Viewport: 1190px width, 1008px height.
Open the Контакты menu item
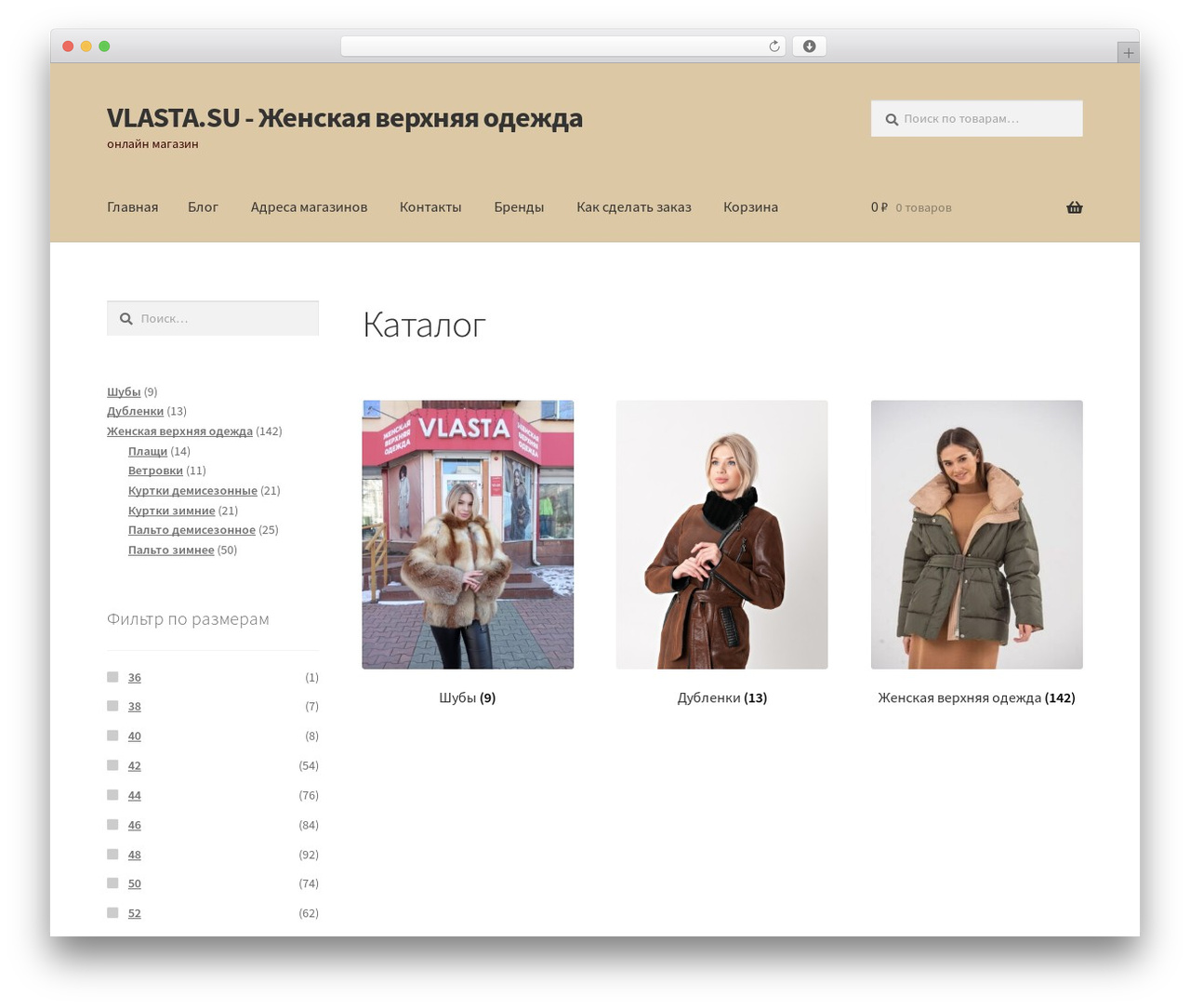tap(430, 207)
